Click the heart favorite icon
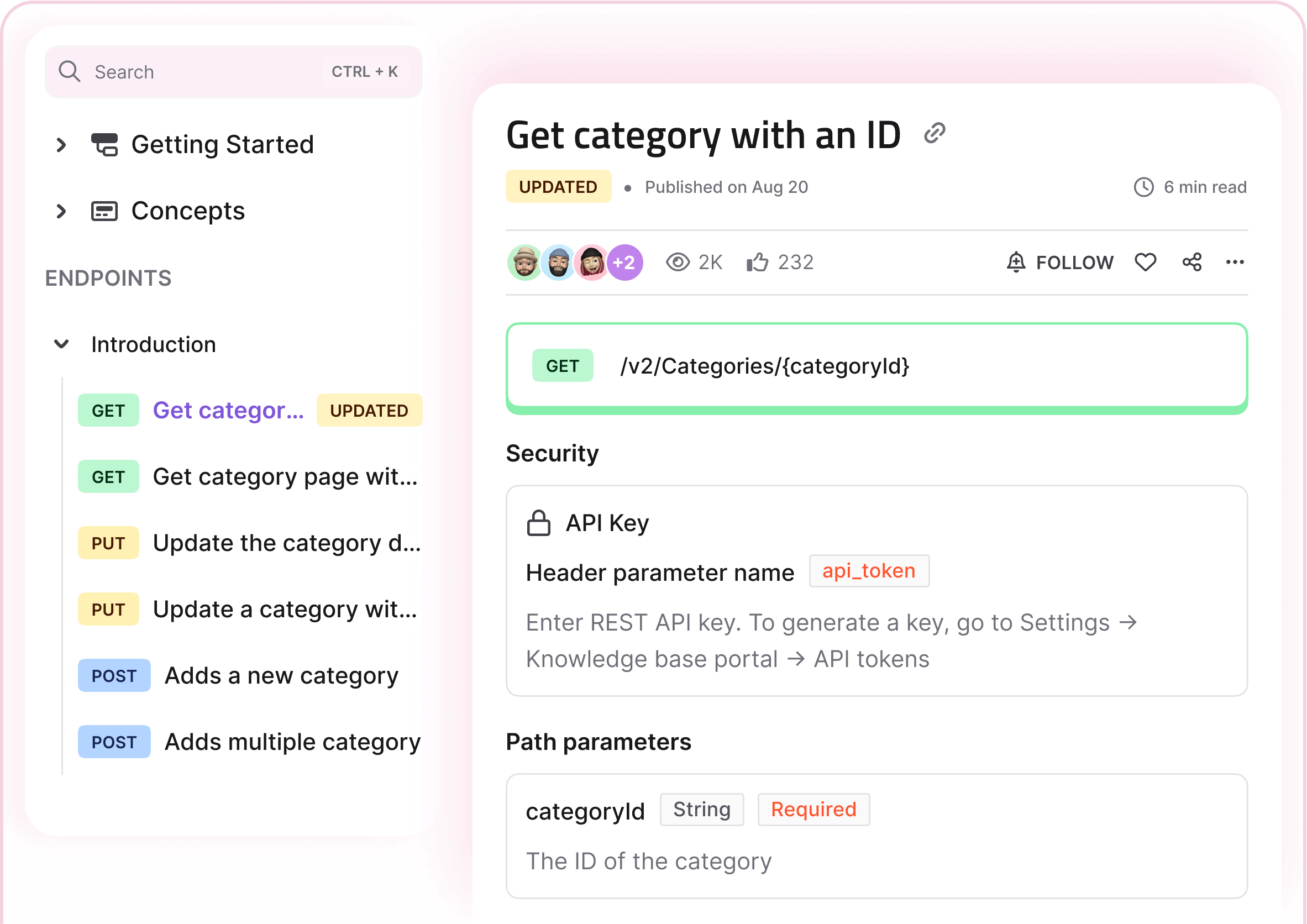The height and width of the screenshot is (924, 1307). pos(1145,262)
